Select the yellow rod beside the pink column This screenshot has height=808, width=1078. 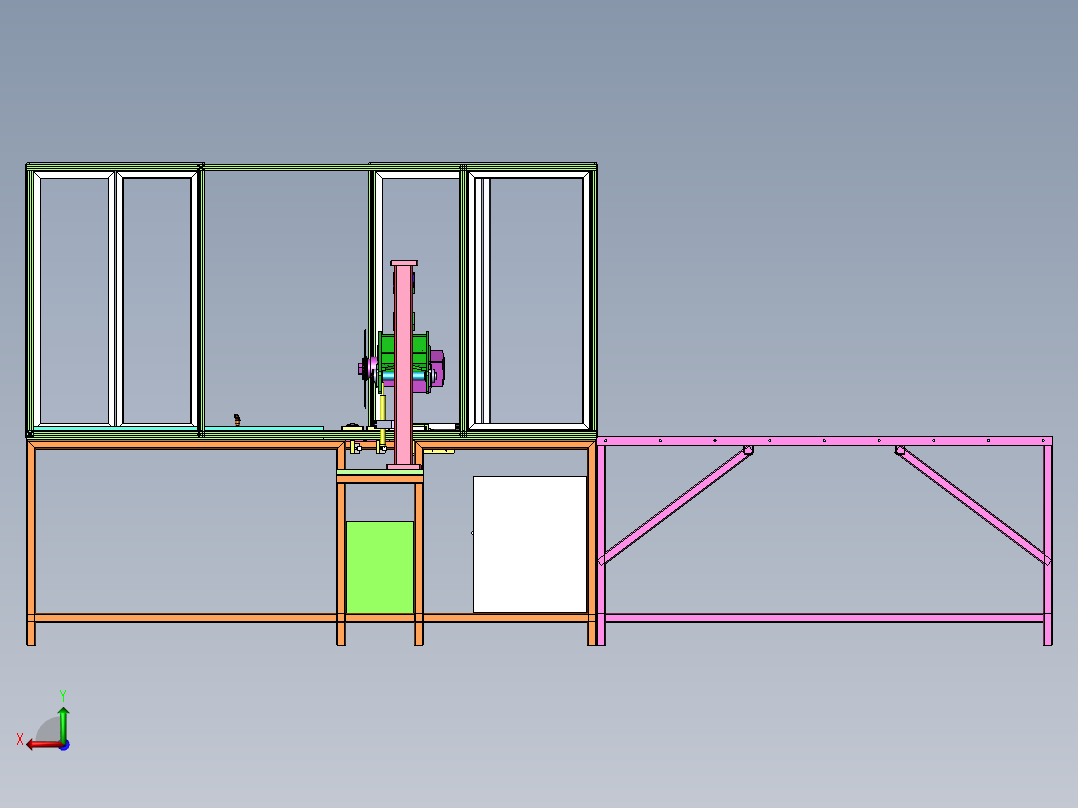[383, 408]
